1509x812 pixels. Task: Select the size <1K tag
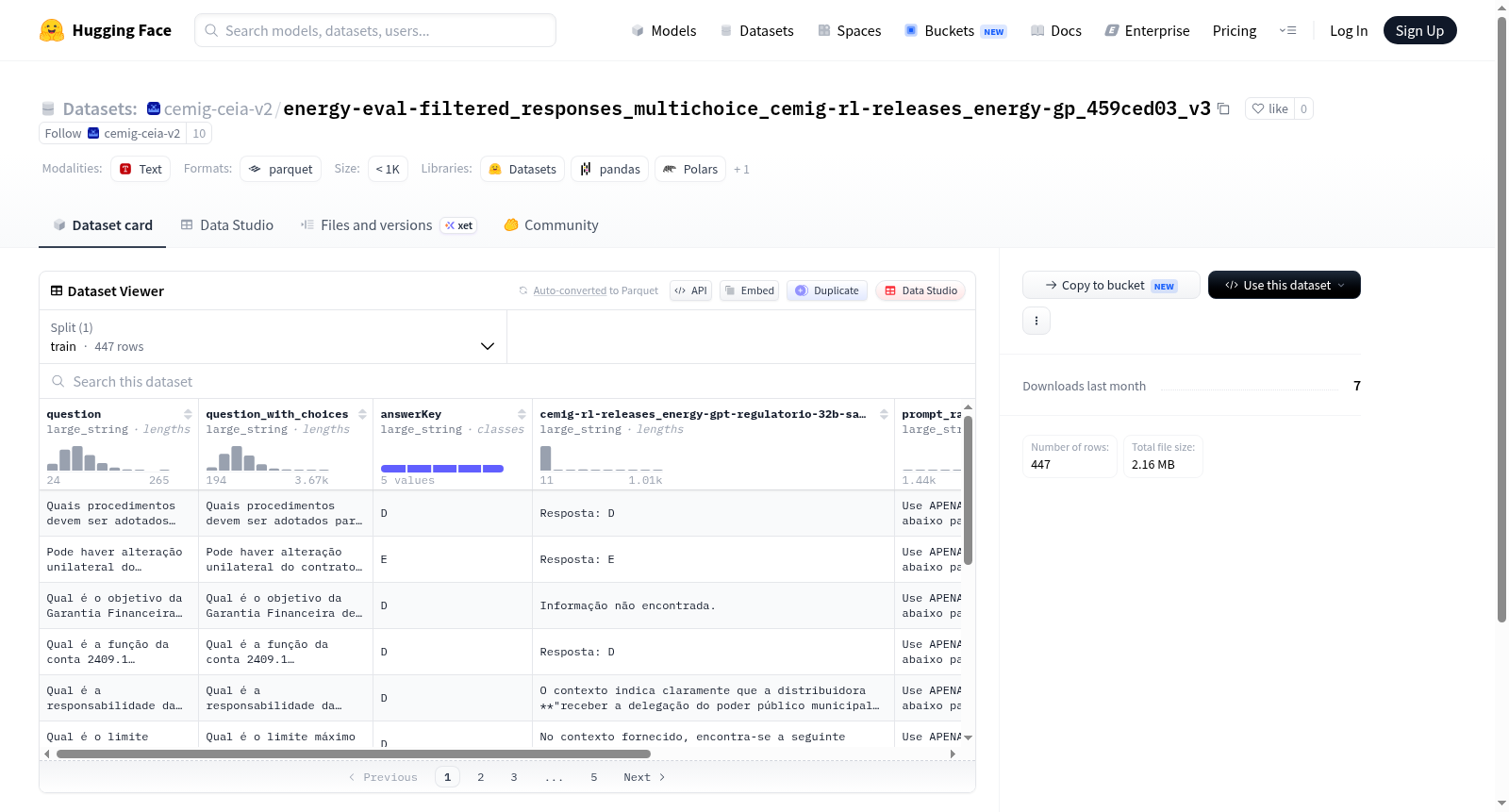[388, 169]
